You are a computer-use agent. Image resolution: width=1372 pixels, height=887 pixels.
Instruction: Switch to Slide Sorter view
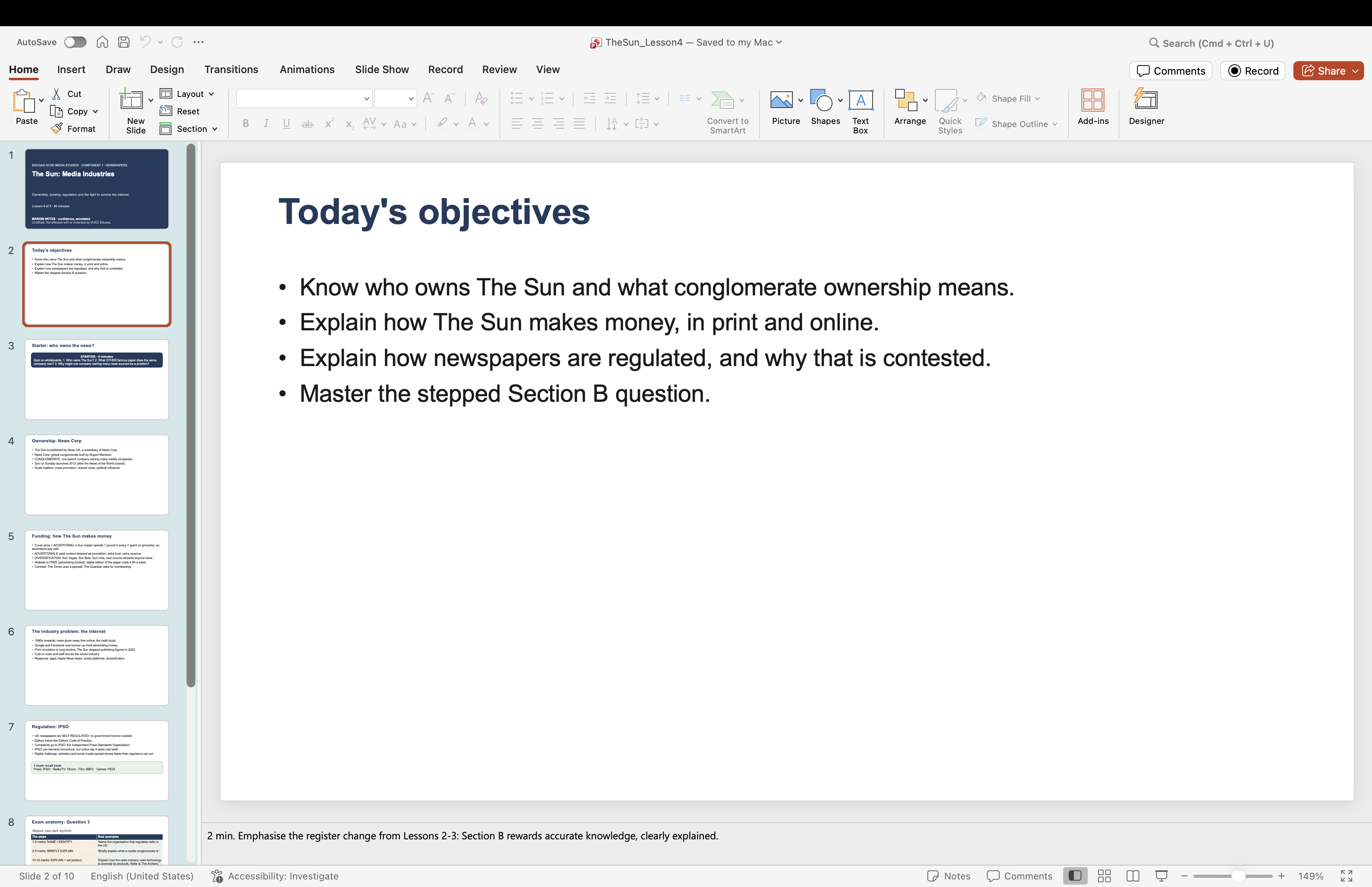pyautogui.click(x=1104, y=876)
